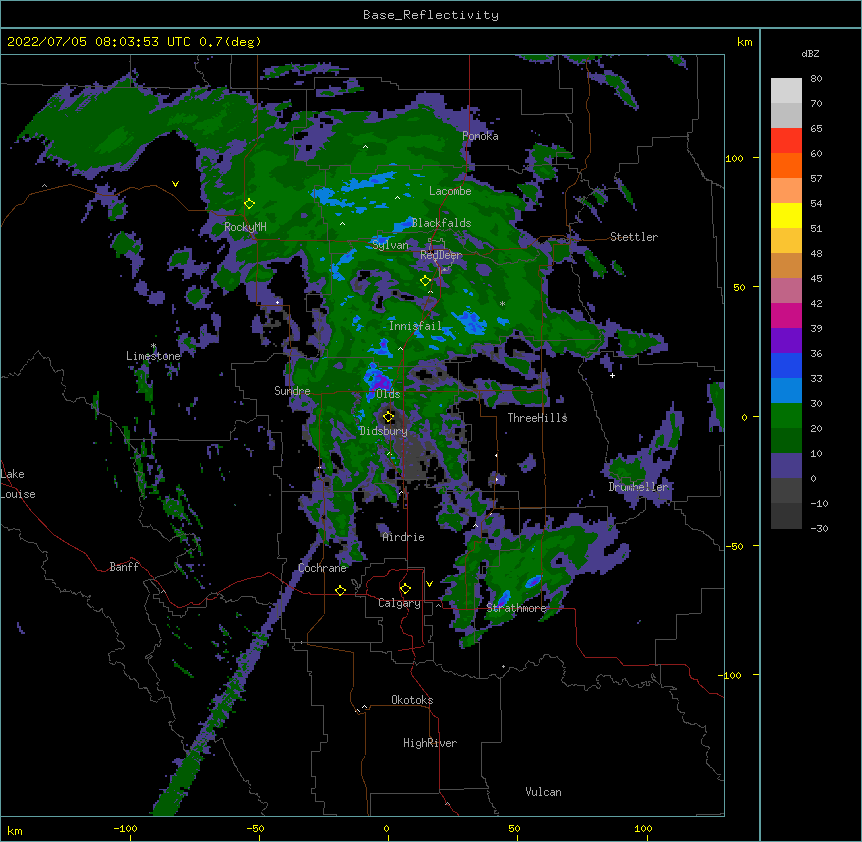Click the Lake Louise label

[x=18, y=484]
